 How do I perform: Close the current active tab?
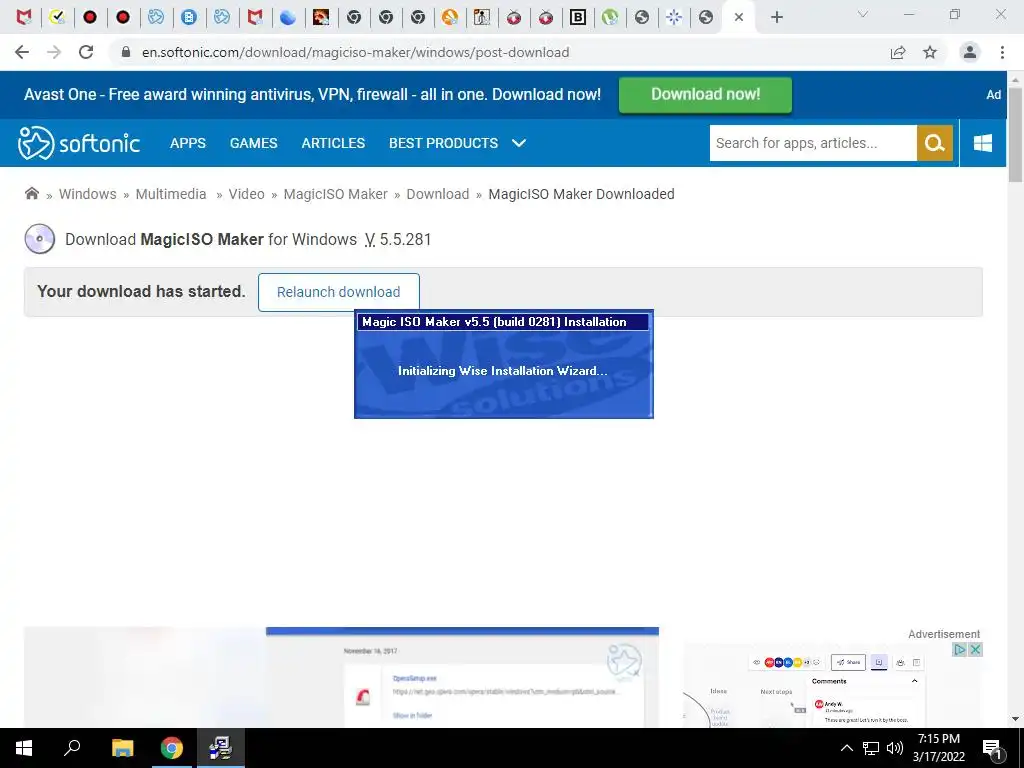tap(739, 18)
